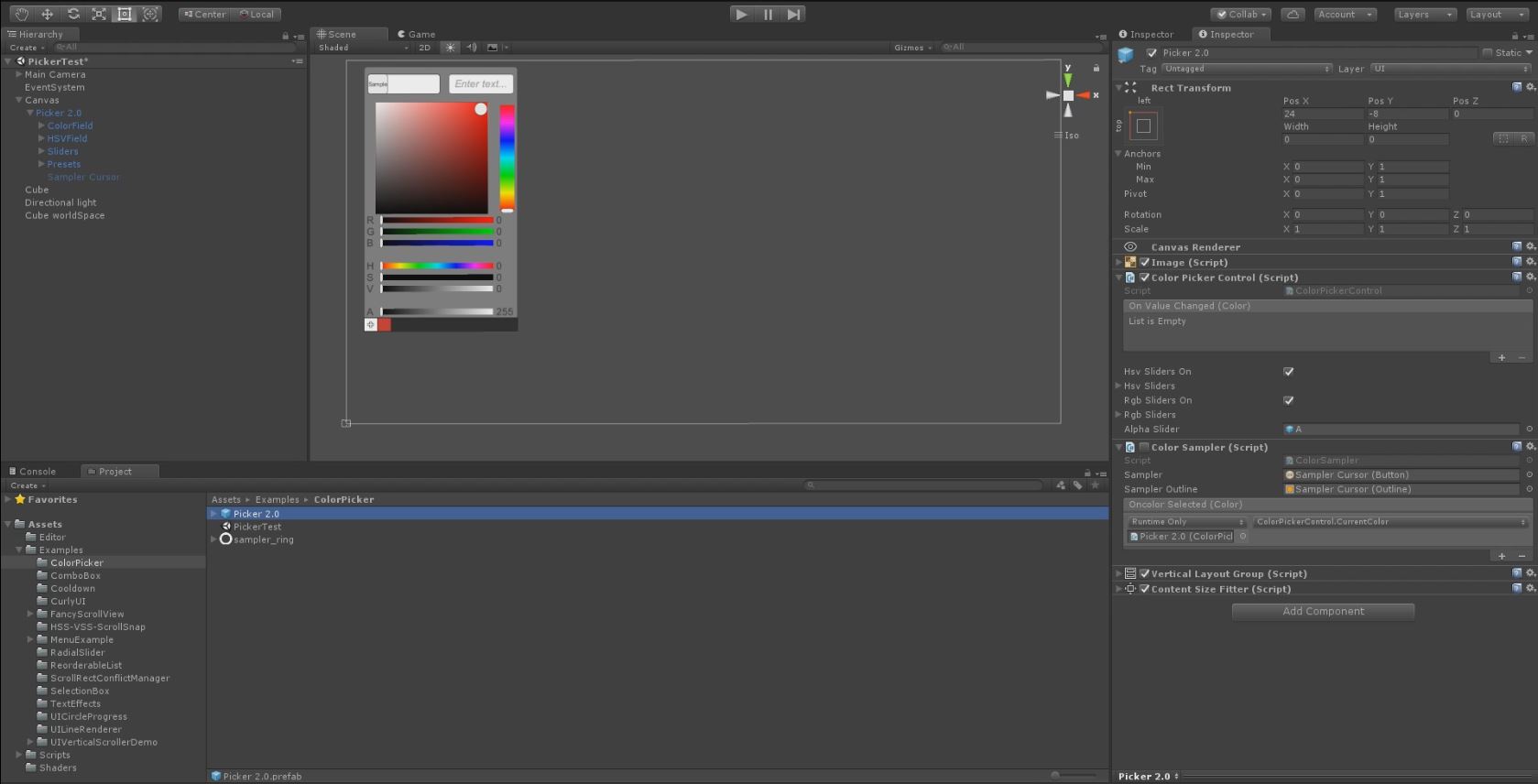Toggle scene audio speaker icon
Image resolution: width=1538 pixels, height=784 pixels.
(471, 47)
